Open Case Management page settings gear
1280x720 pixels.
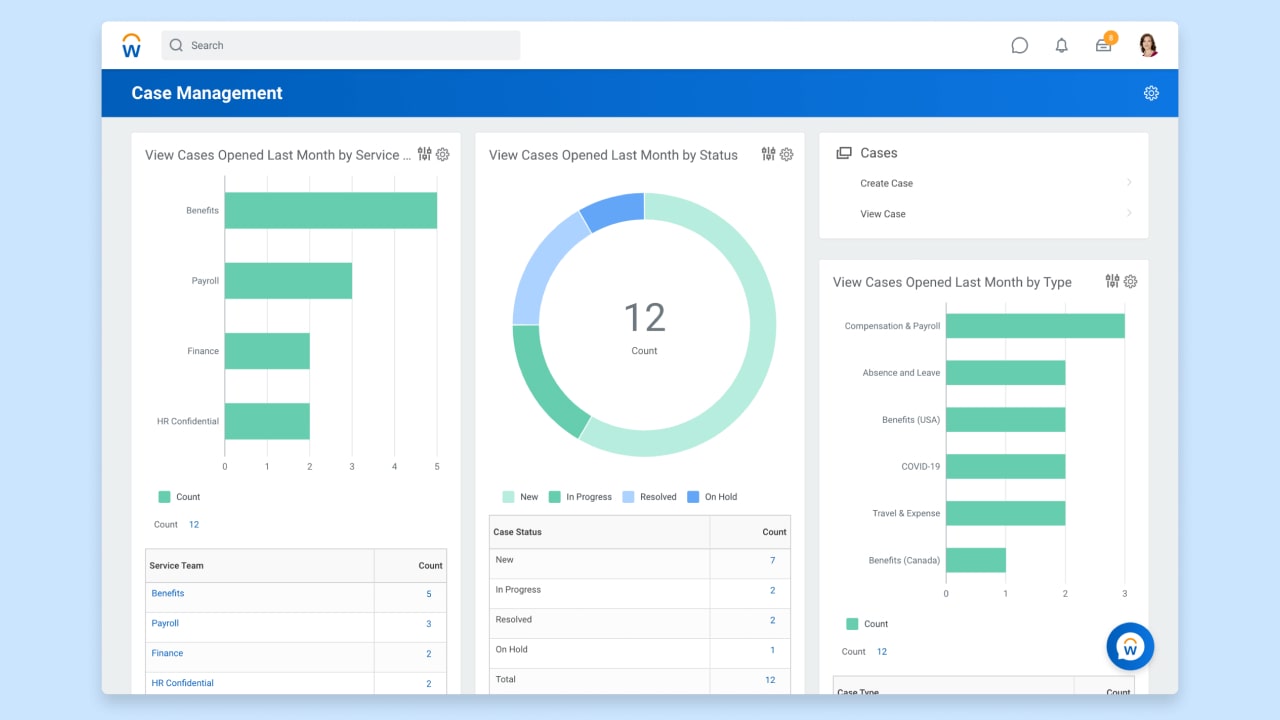[1151, 93]
